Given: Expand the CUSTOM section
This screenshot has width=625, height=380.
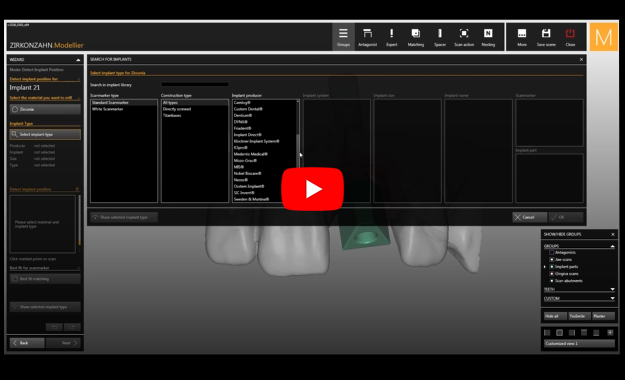Looking at the screenshot, I should coord(612,298).
